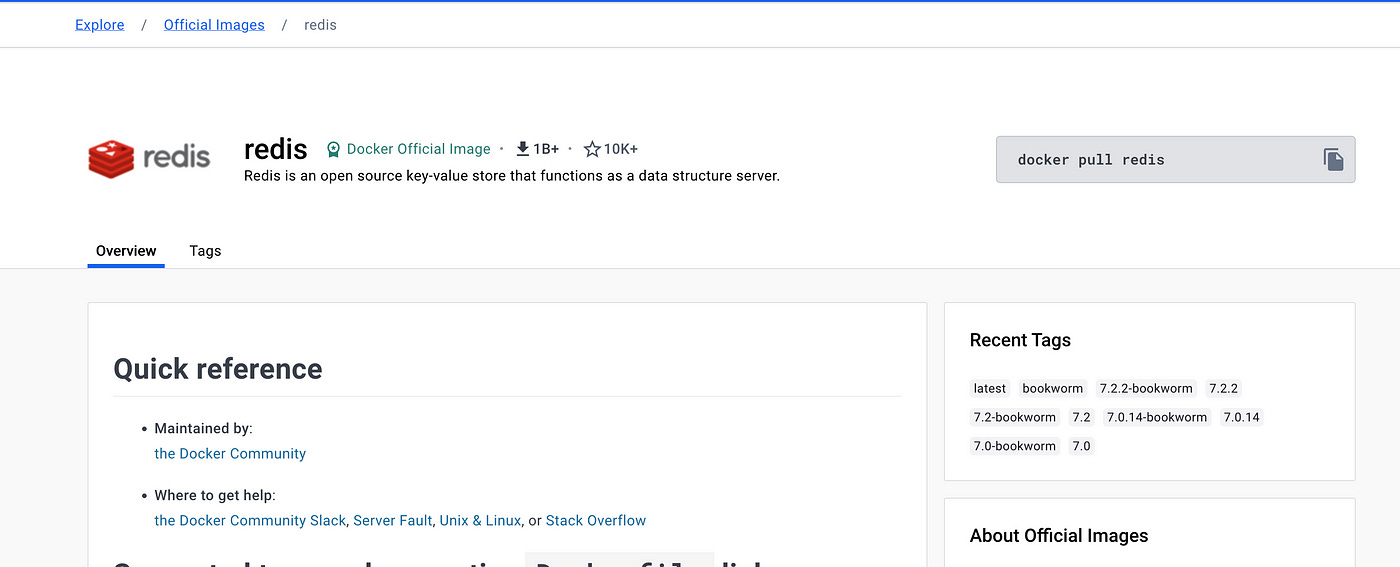Select the 7.2.2-bookworm tag
Image resolution: width=1400 pixels, height=567 pixels.
click(x=1146, y=388)
